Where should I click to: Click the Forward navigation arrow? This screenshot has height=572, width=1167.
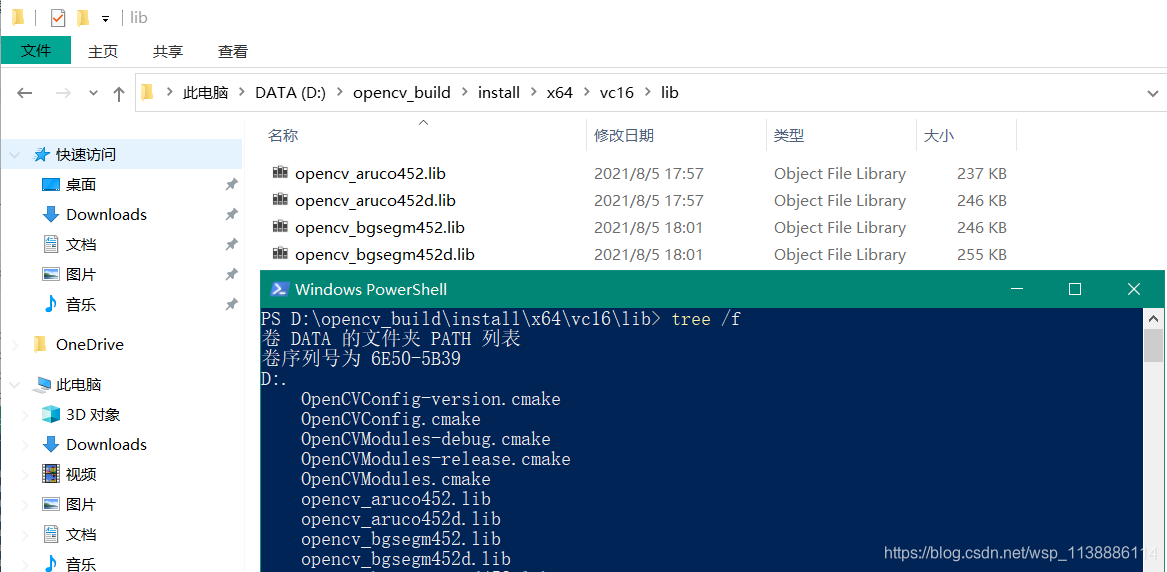64,93
